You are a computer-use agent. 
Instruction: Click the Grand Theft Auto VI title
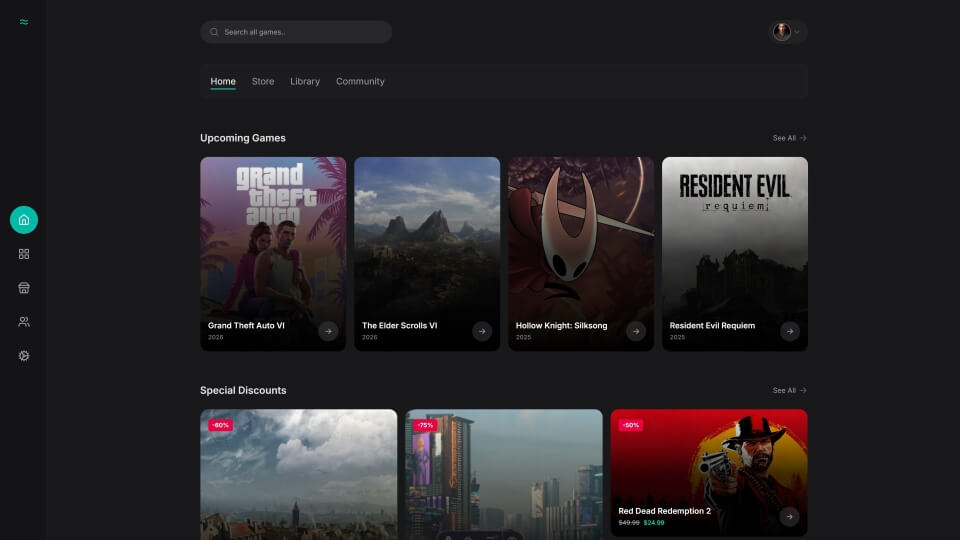(x=246, y=326)
